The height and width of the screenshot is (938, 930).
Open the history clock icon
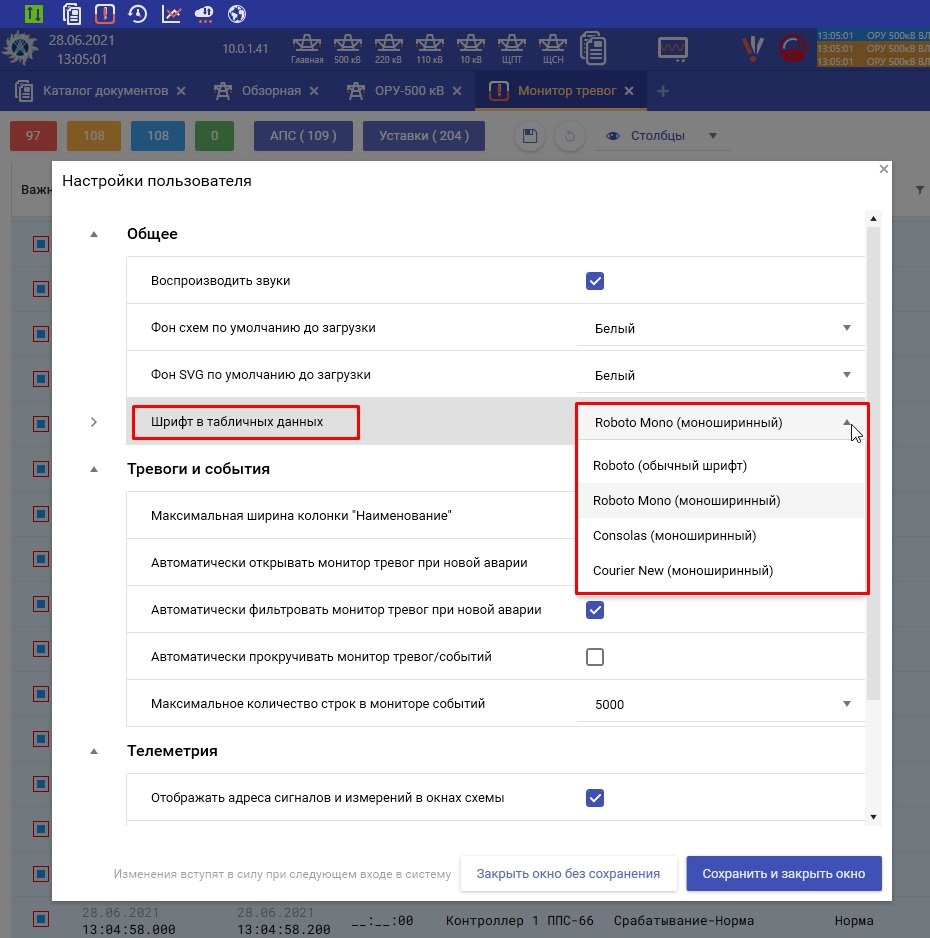click(138, 14)
